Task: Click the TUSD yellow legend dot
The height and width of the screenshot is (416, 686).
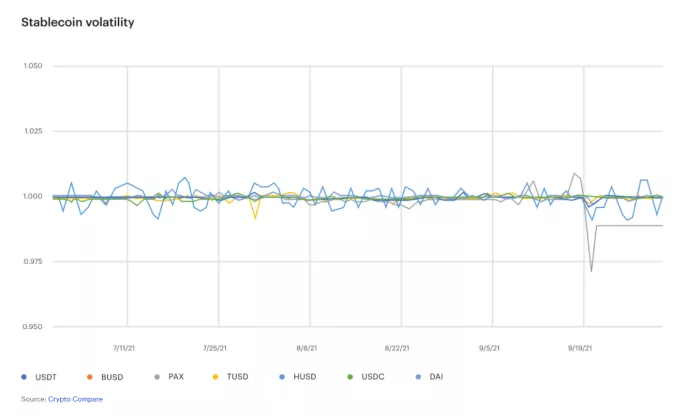Action: point(215,377)
